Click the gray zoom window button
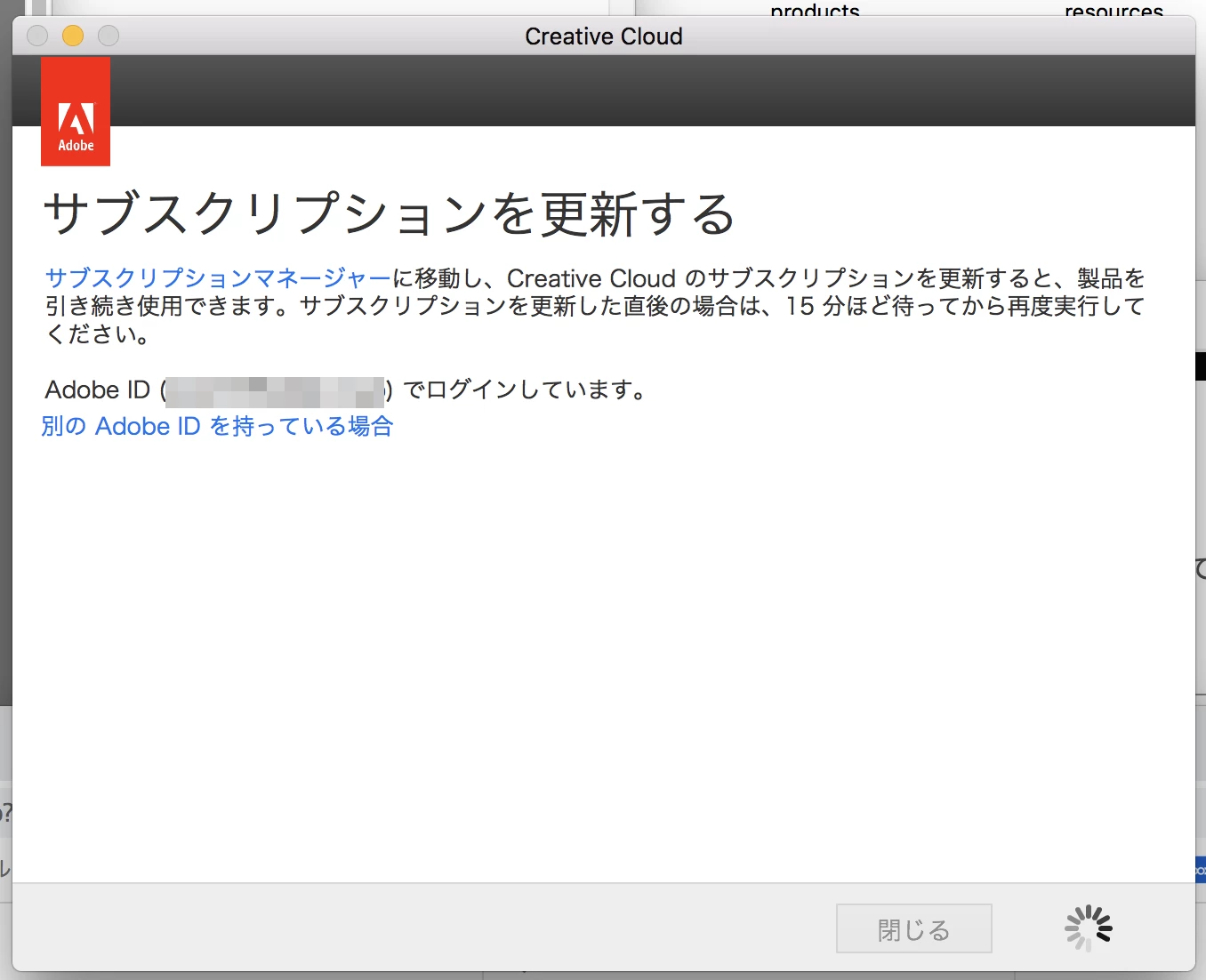 click(109, 36)
